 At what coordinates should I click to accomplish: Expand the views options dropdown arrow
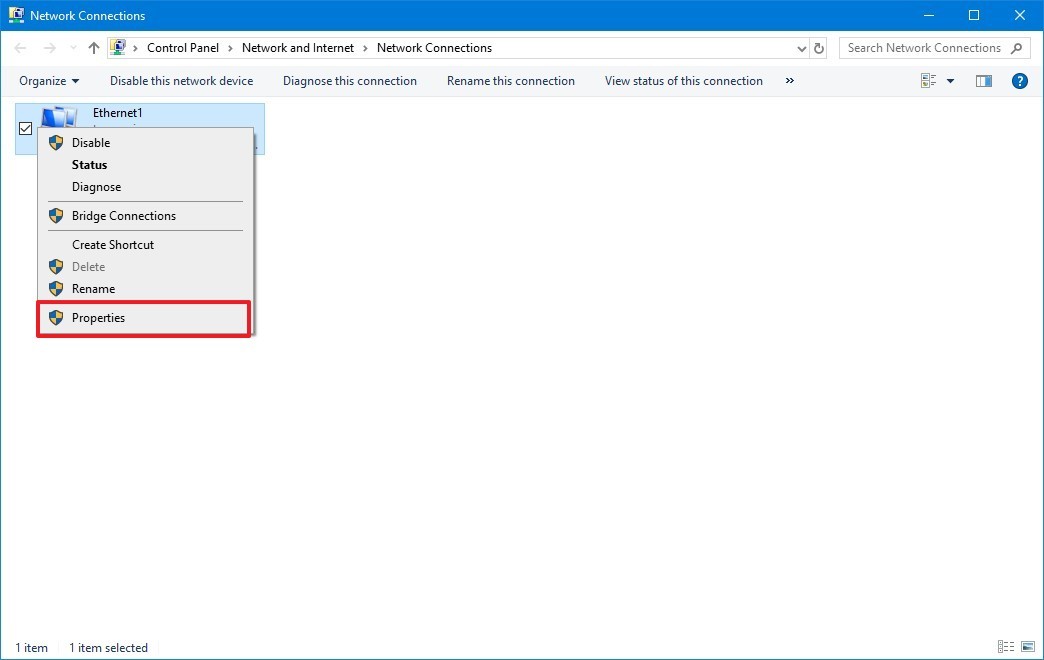point(949,81)
